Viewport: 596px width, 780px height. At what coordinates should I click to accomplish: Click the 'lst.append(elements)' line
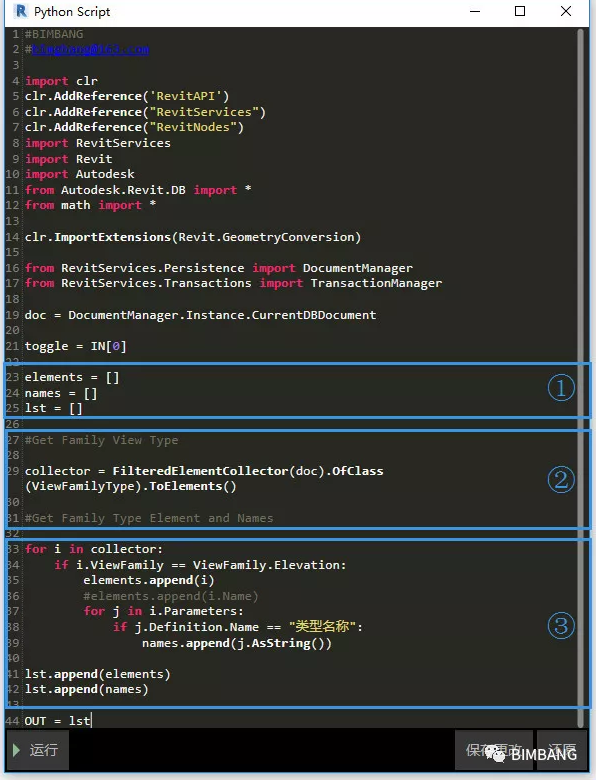click(x=98, y=674)
